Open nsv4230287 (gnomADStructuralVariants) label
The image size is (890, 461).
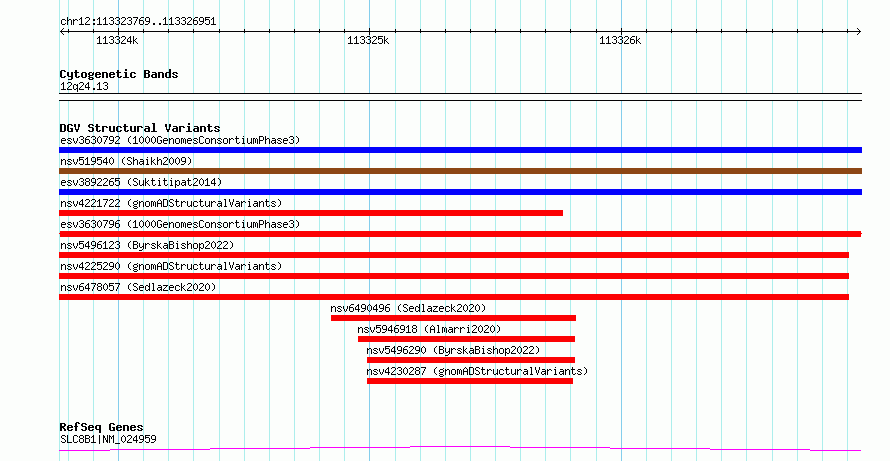477,371
